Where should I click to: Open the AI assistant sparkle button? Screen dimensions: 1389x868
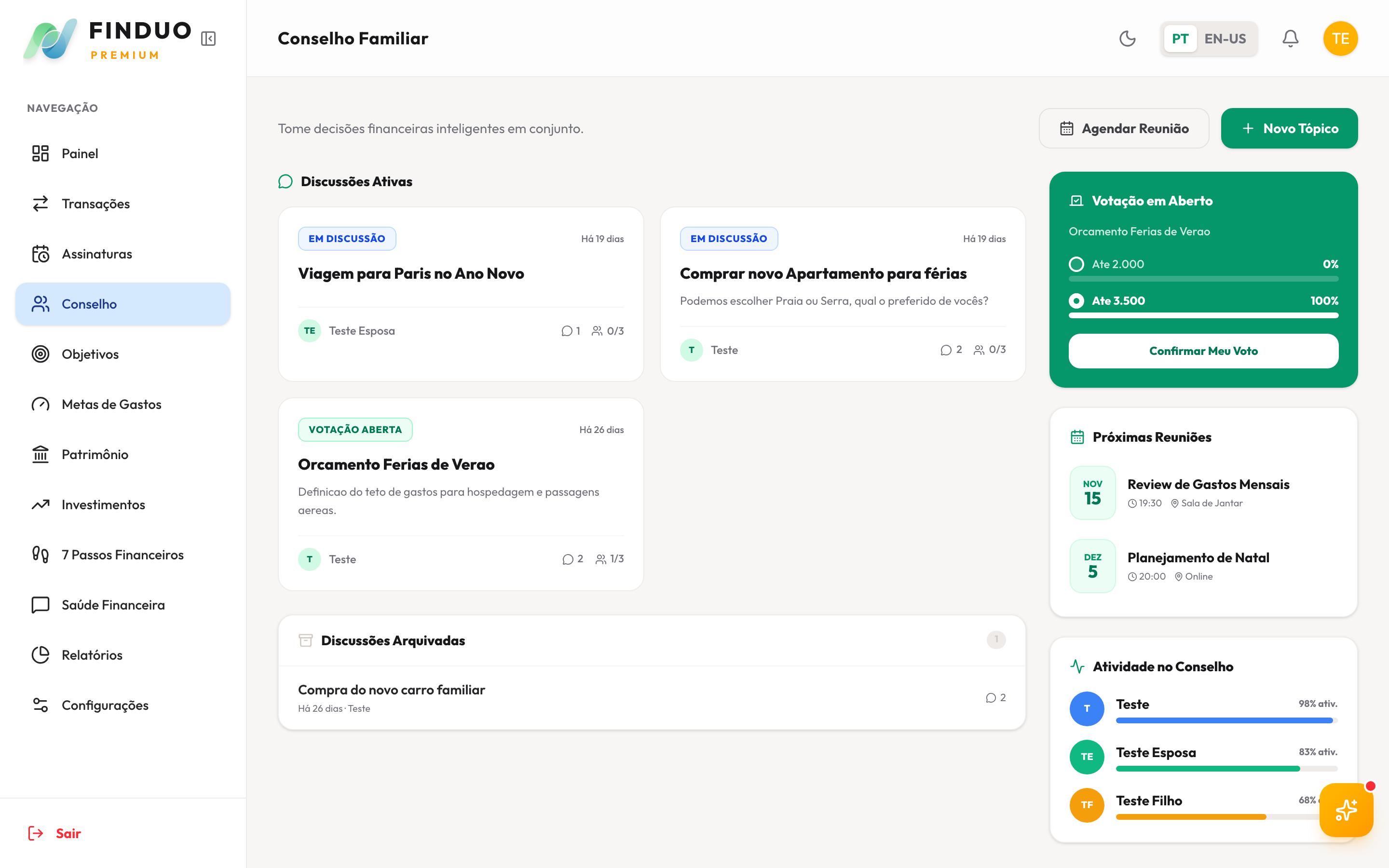(1346, 810)
